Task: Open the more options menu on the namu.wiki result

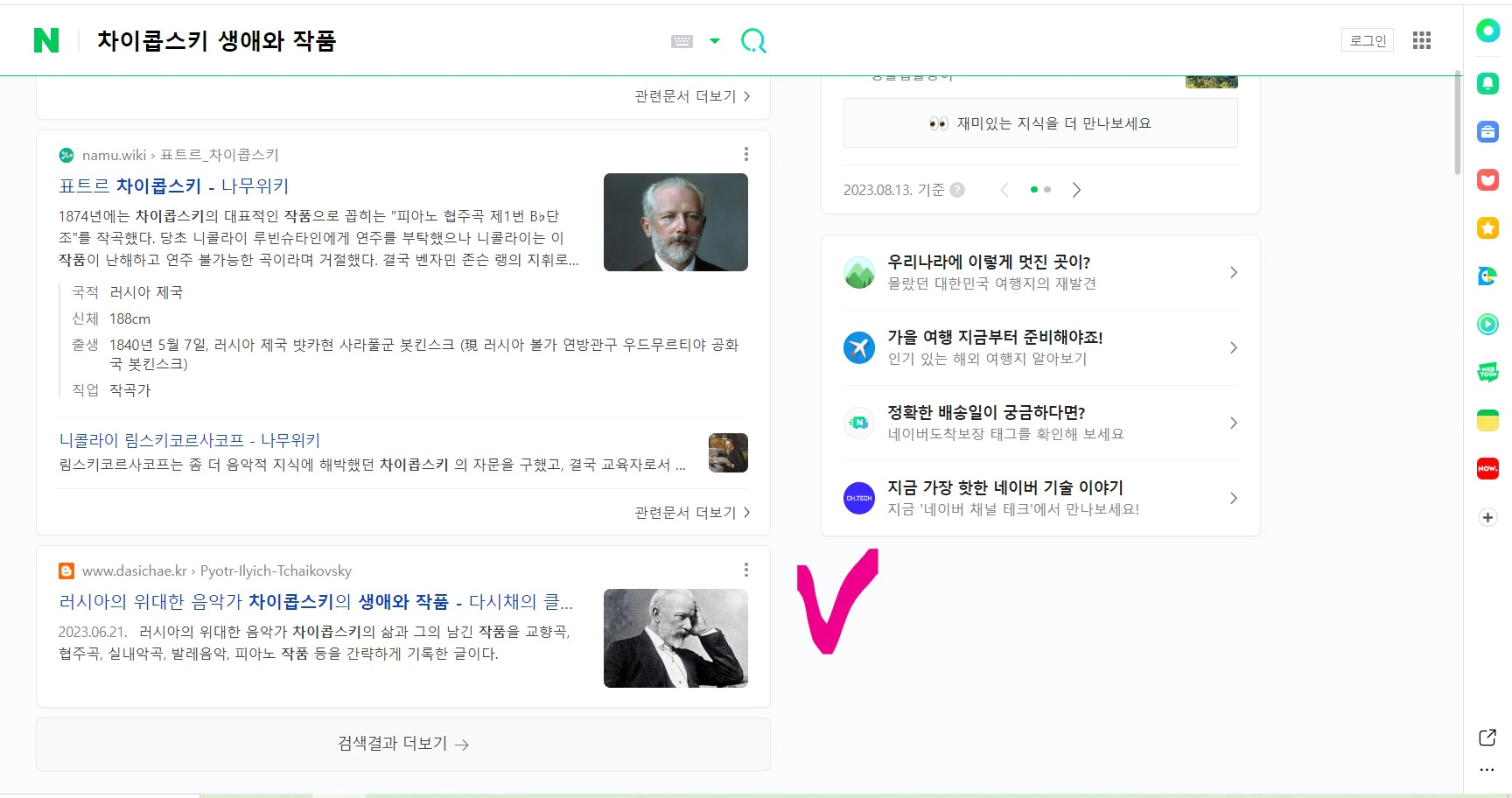Action: (746, 154)
